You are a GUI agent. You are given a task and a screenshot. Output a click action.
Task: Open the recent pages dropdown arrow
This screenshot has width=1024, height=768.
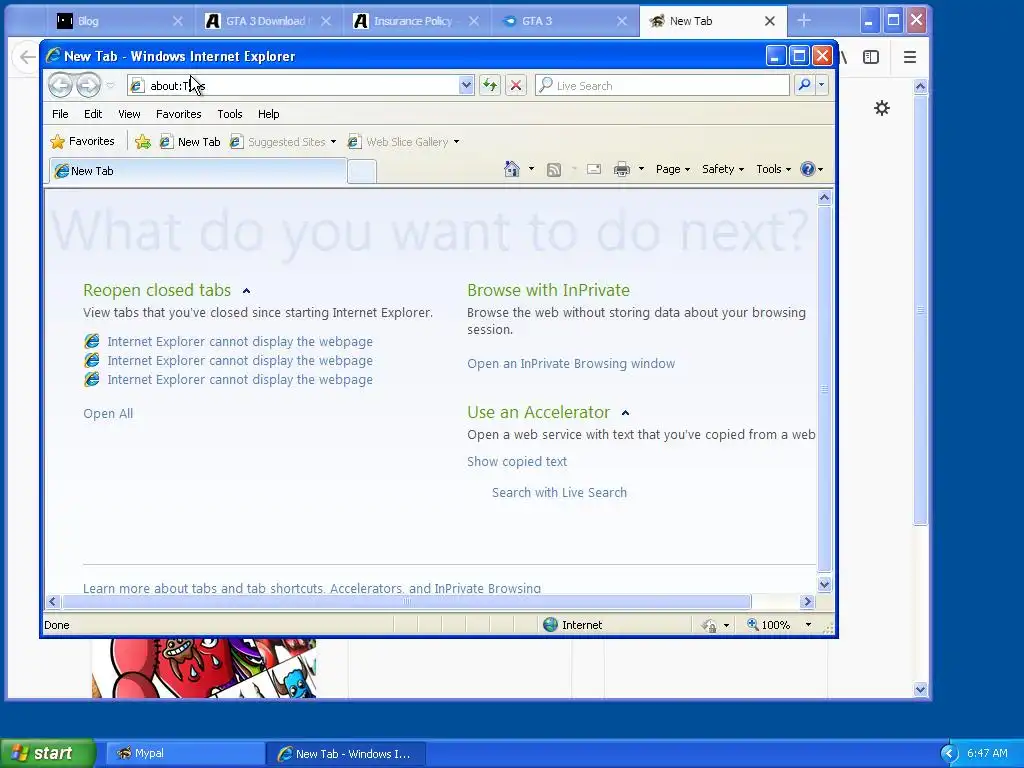point(110,86)
